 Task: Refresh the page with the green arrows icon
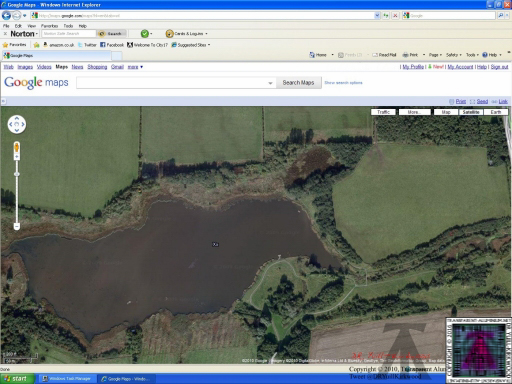[386, 15]
